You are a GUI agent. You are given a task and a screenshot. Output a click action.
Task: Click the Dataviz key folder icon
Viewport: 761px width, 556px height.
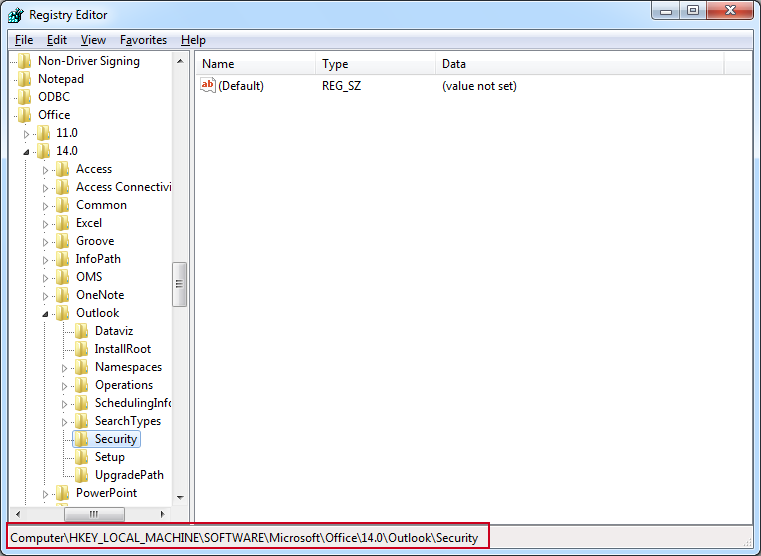click(82, 331)
